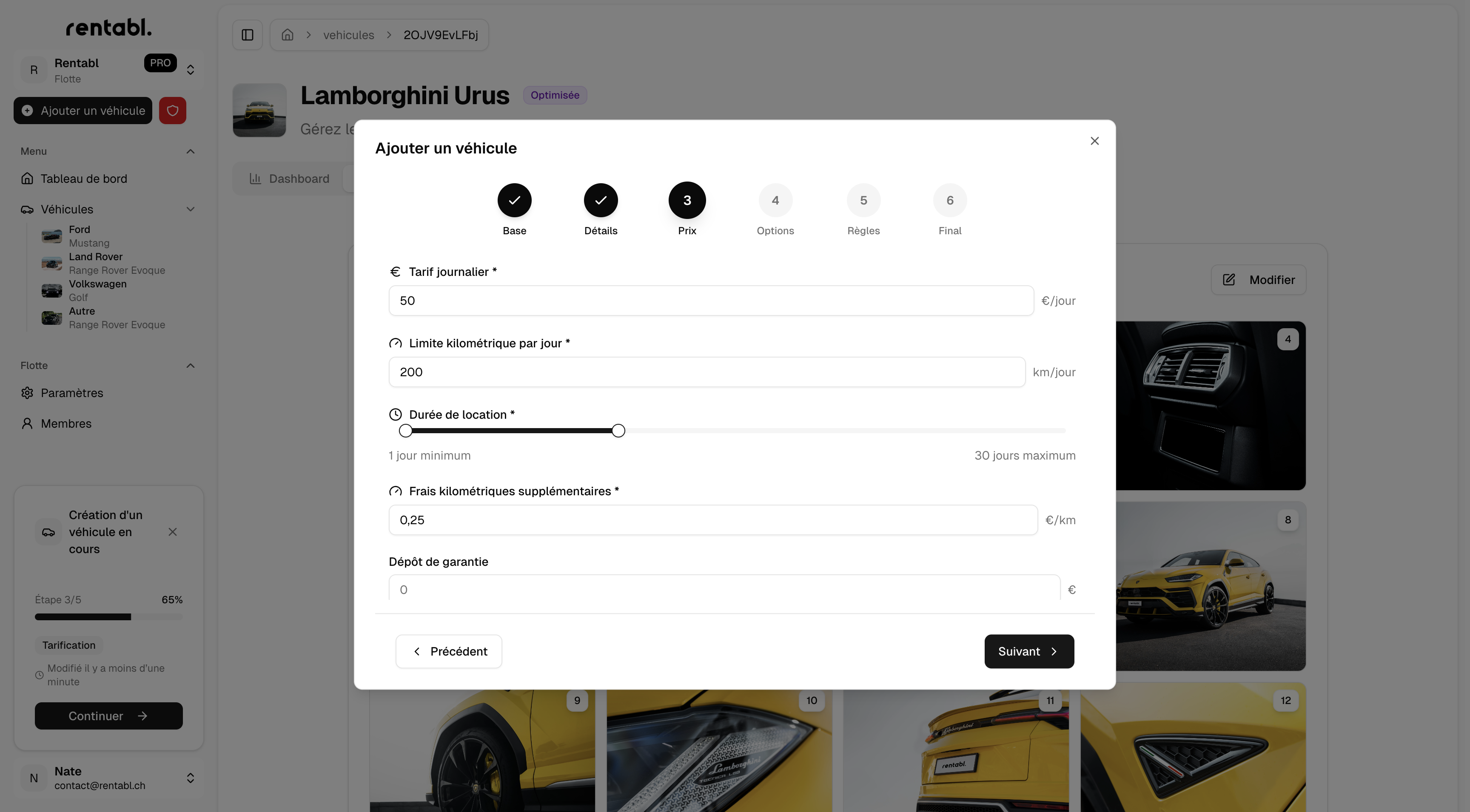1470x812 pixels.
Task: Click the maximum duration slider handle
Action: point(618,431)
